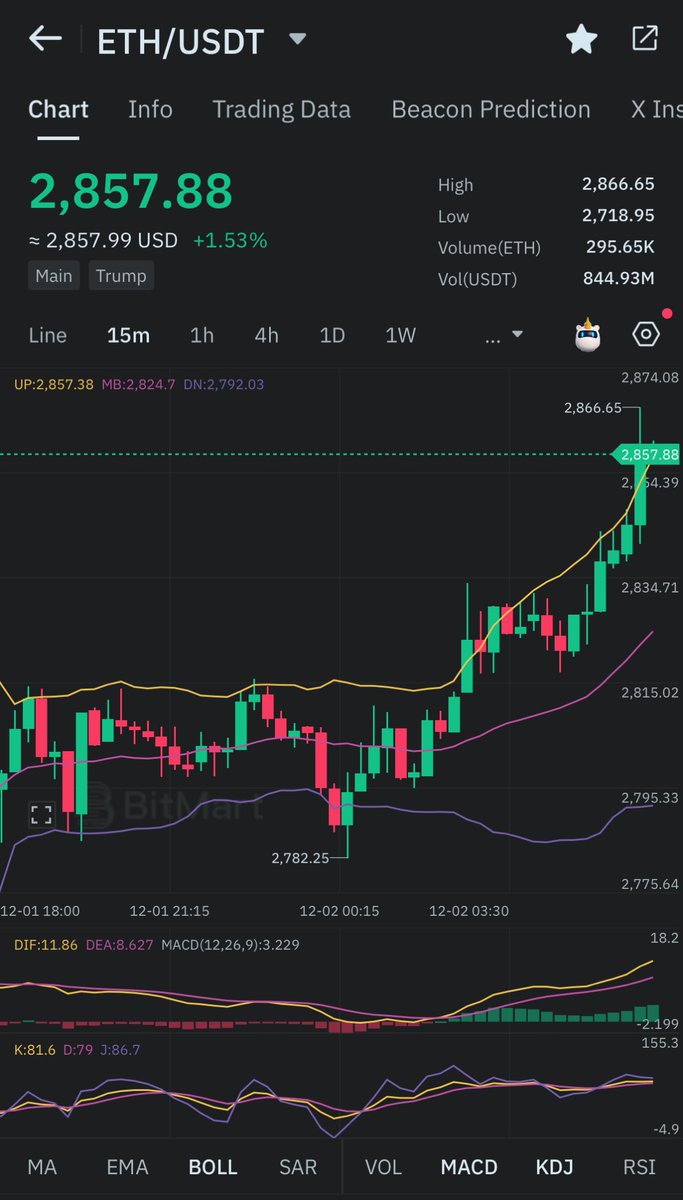The image size is (683, 1200).
Task: Click the 2,815.02 price axis label
Action: (650, 692)
